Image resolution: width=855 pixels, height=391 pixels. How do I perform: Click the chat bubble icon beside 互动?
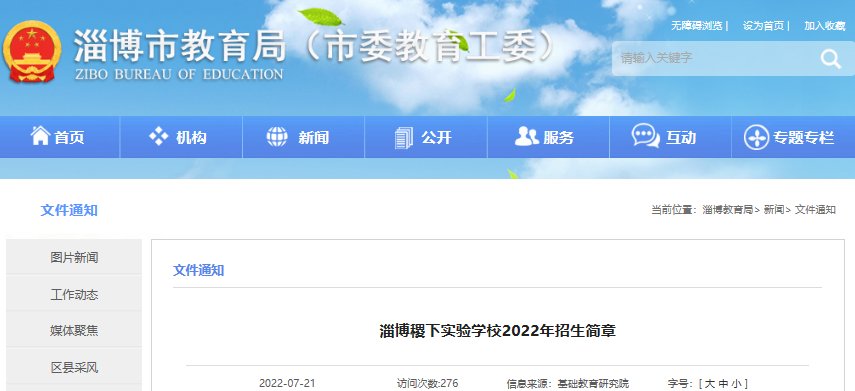[x=646, y=136]
